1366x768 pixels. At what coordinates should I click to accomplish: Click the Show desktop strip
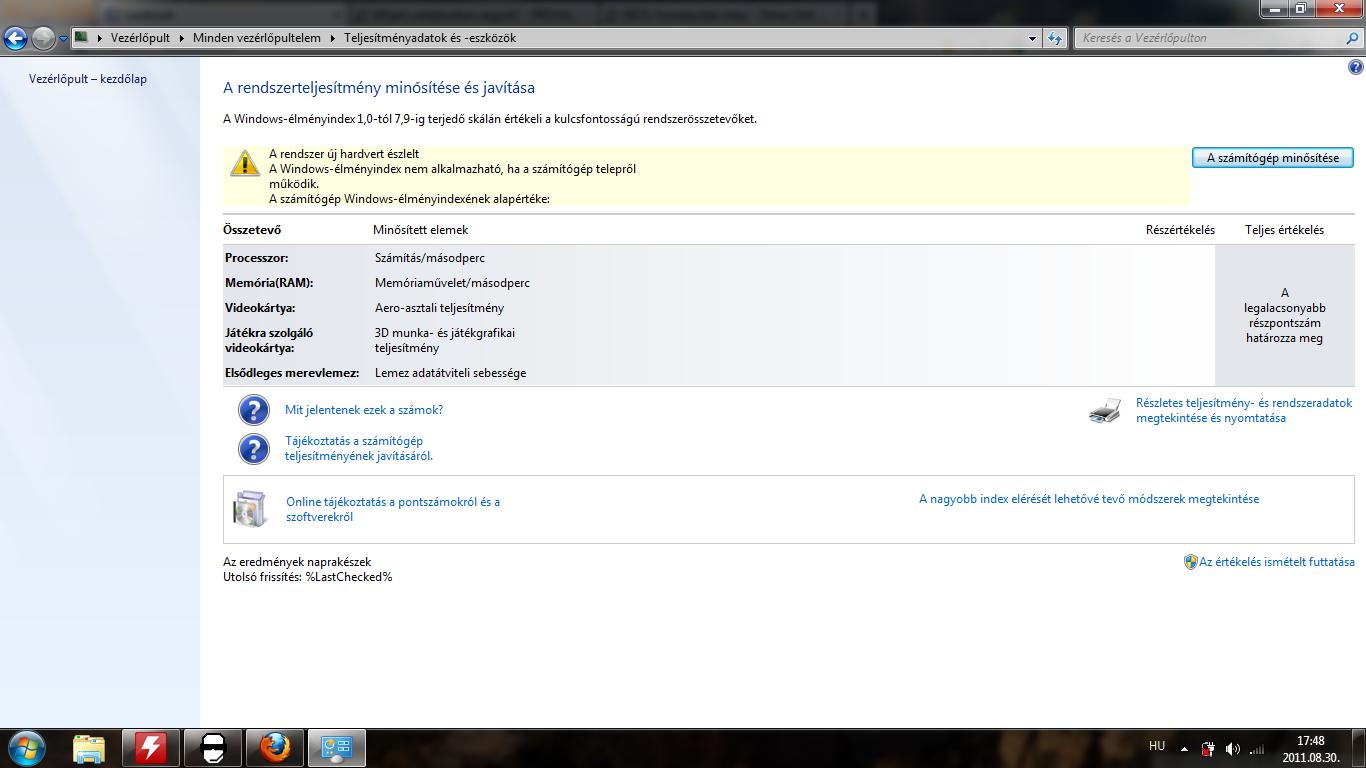1359,748
